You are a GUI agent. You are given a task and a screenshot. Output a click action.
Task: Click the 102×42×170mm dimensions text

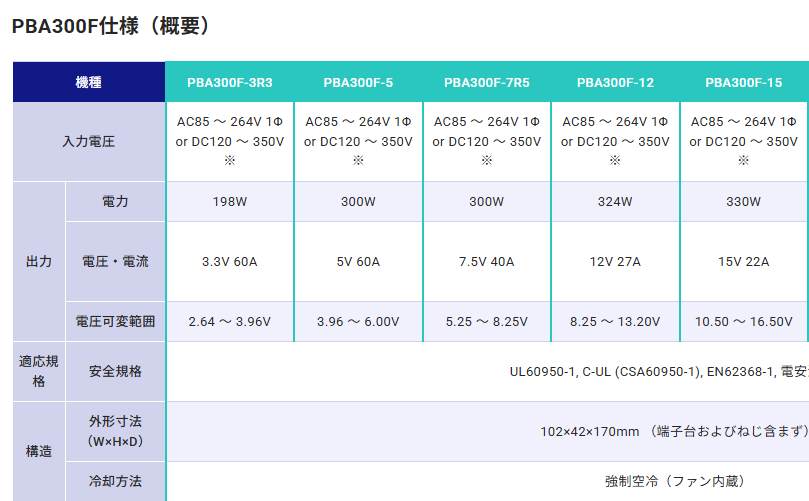point(674,431)
